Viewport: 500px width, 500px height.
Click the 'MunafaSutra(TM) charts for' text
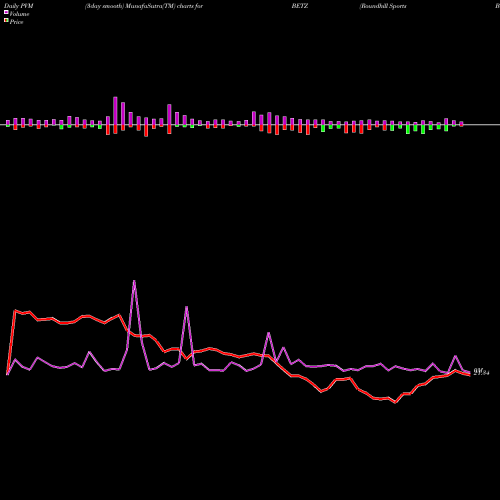coord(164,6)
